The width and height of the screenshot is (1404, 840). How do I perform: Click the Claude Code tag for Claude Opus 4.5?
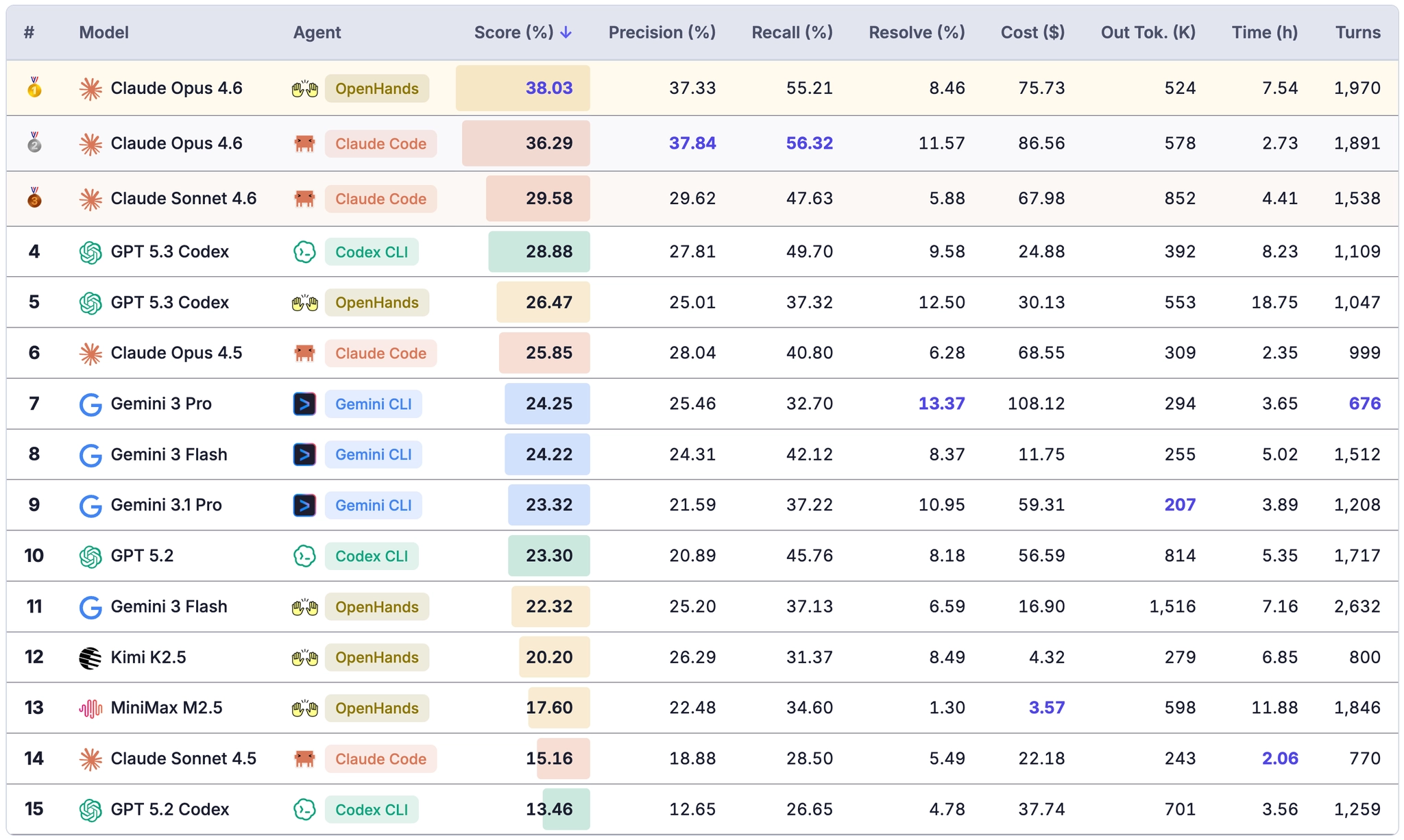380,354
